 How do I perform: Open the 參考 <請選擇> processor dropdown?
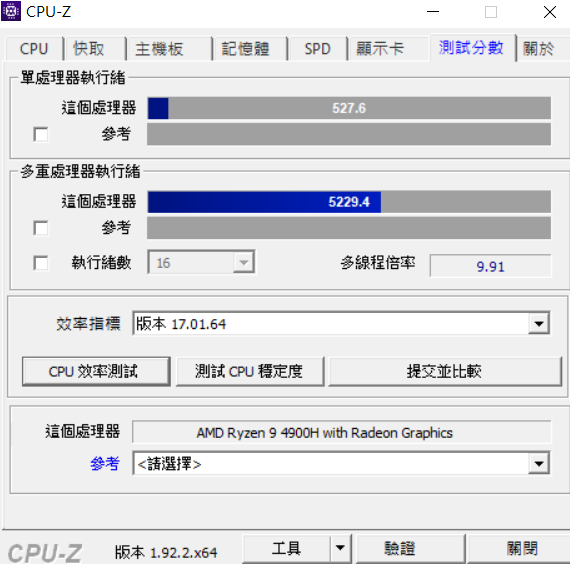tap(341, 463)
